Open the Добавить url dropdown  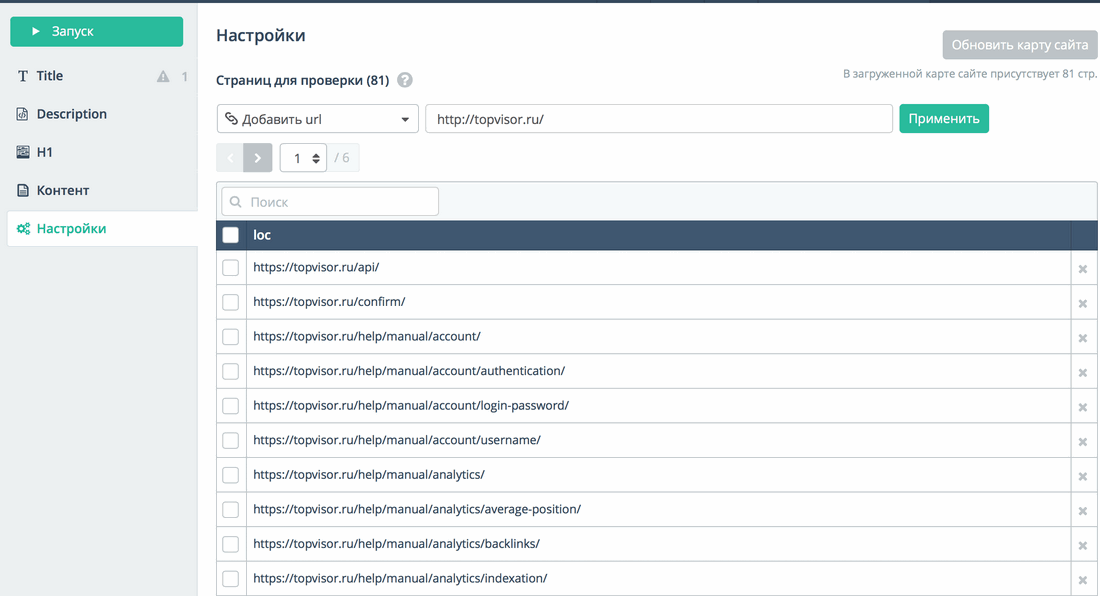point(317,119)
